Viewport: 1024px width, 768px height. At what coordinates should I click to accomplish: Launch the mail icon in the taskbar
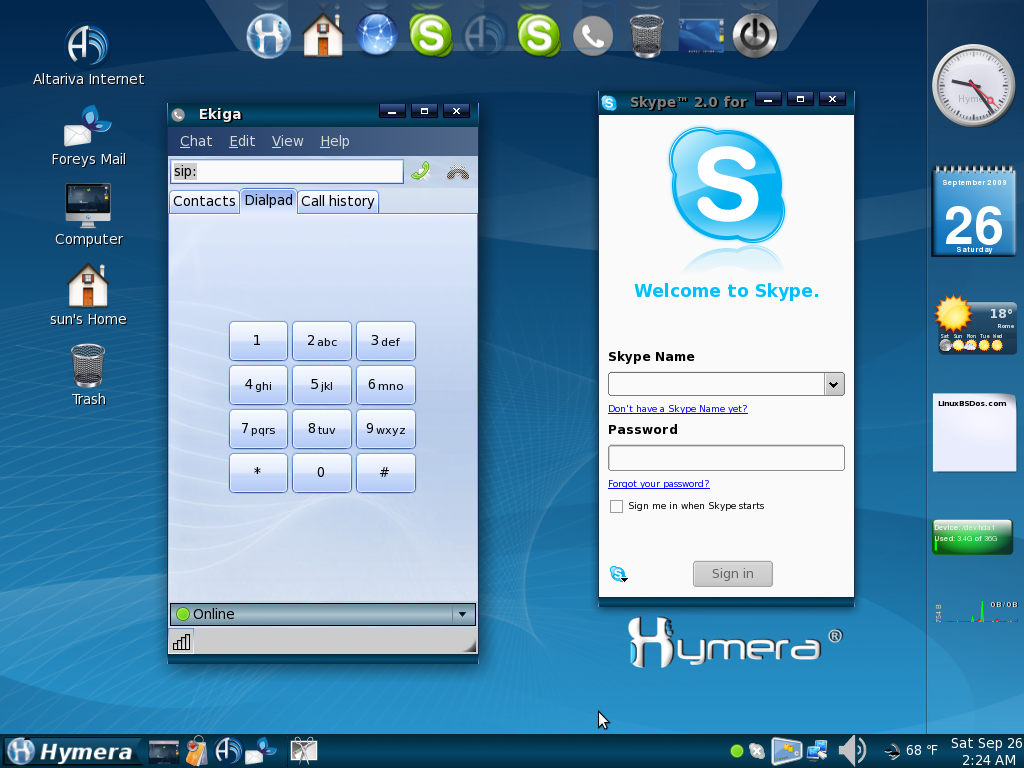(x=261, y=751)
